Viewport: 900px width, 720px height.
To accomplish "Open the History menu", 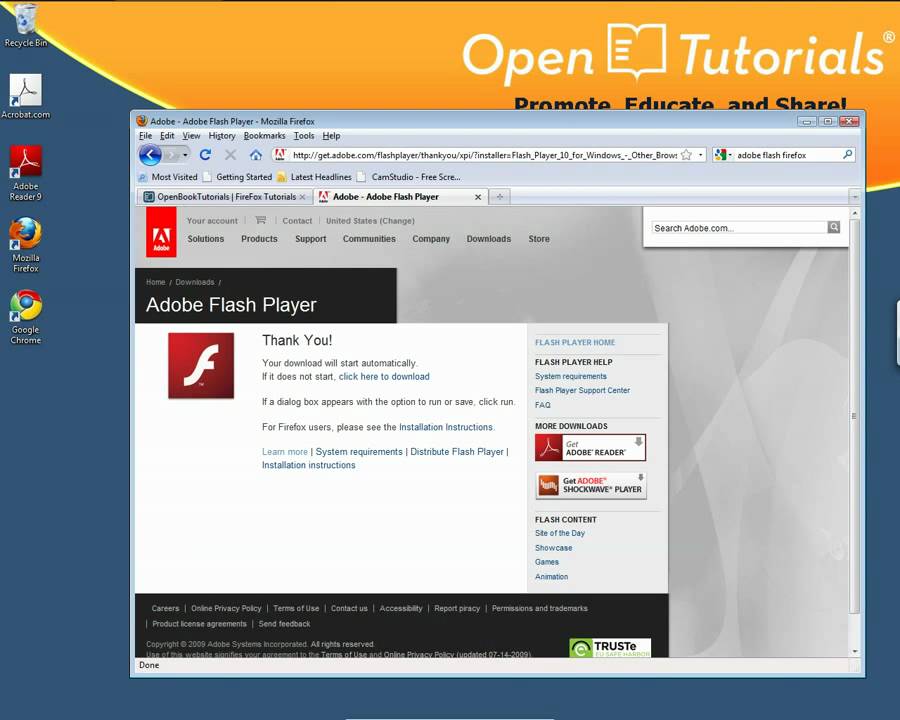I will (x=222, y=136).
